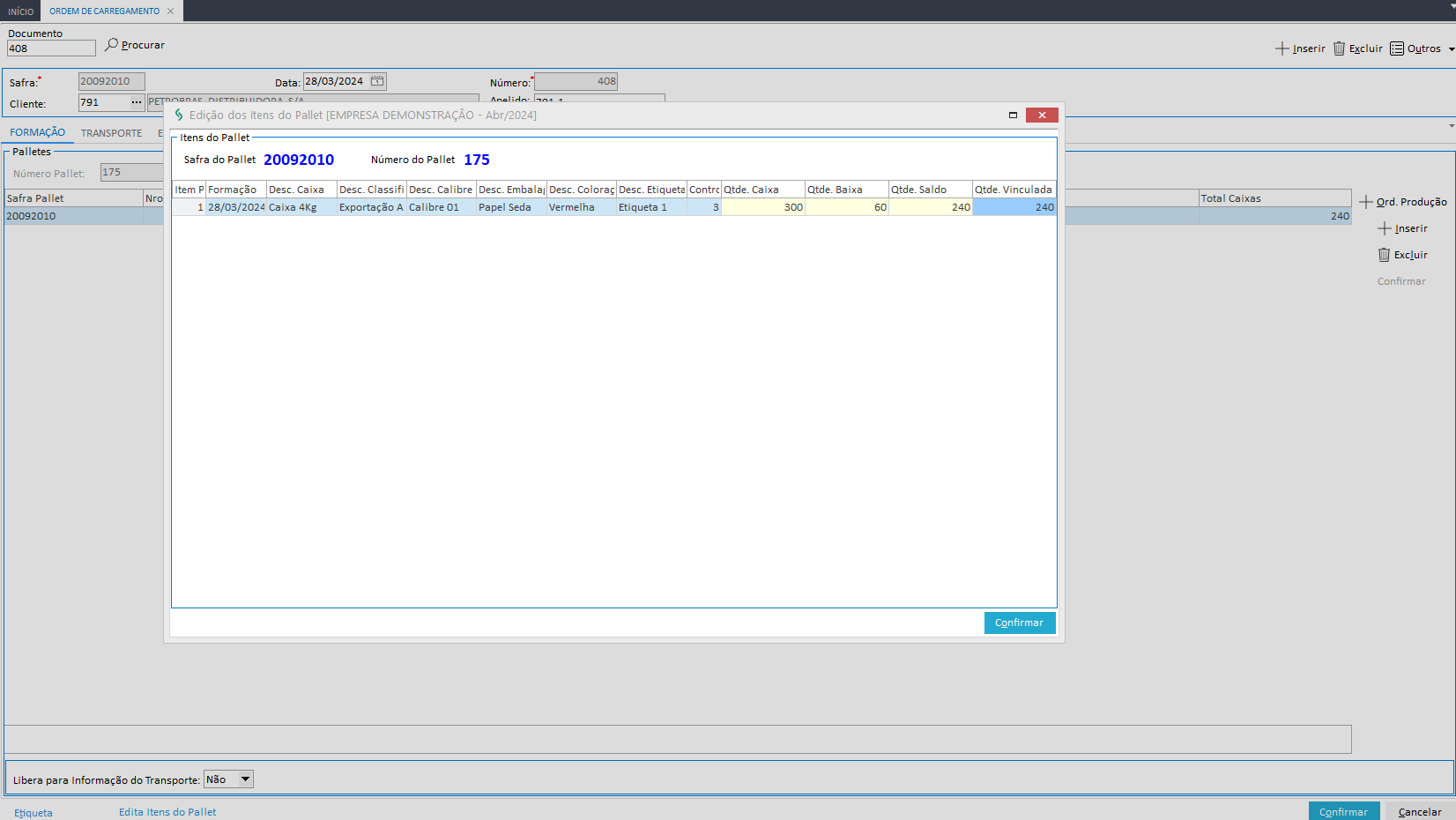
Task: Click the plus icon beside top Inserir
Action: tap(1282, 48)
